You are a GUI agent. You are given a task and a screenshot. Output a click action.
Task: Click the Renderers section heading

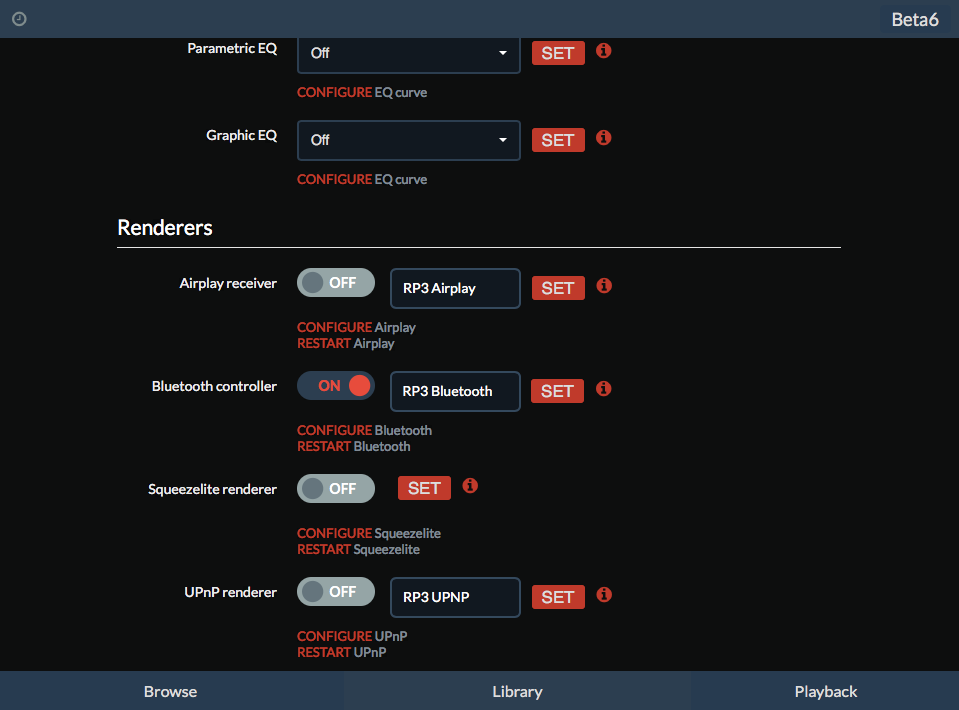click(165, 227)
